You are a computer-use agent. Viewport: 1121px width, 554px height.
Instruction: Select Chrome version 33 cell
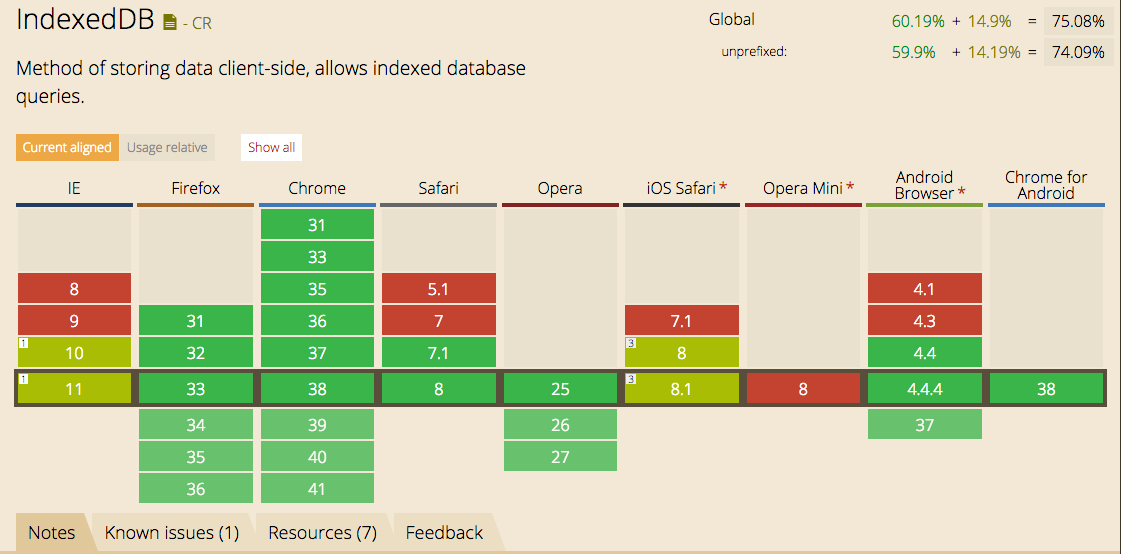click(x=317, y=256)
